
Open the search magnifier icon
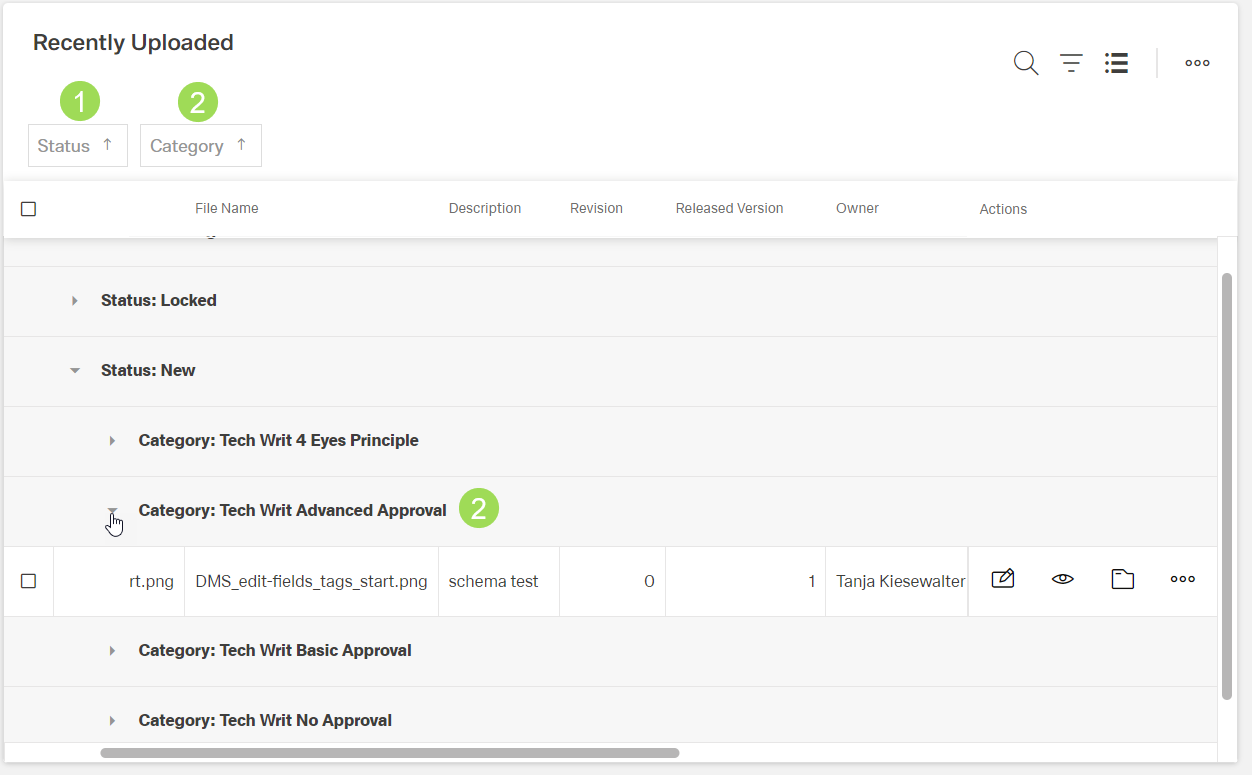(1025, 63)
